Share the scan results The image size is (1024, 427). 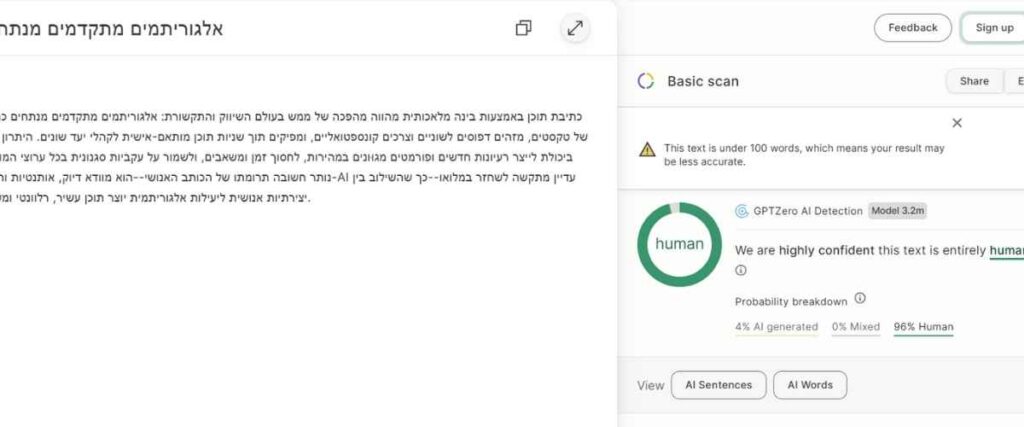[x=974, y=81]
